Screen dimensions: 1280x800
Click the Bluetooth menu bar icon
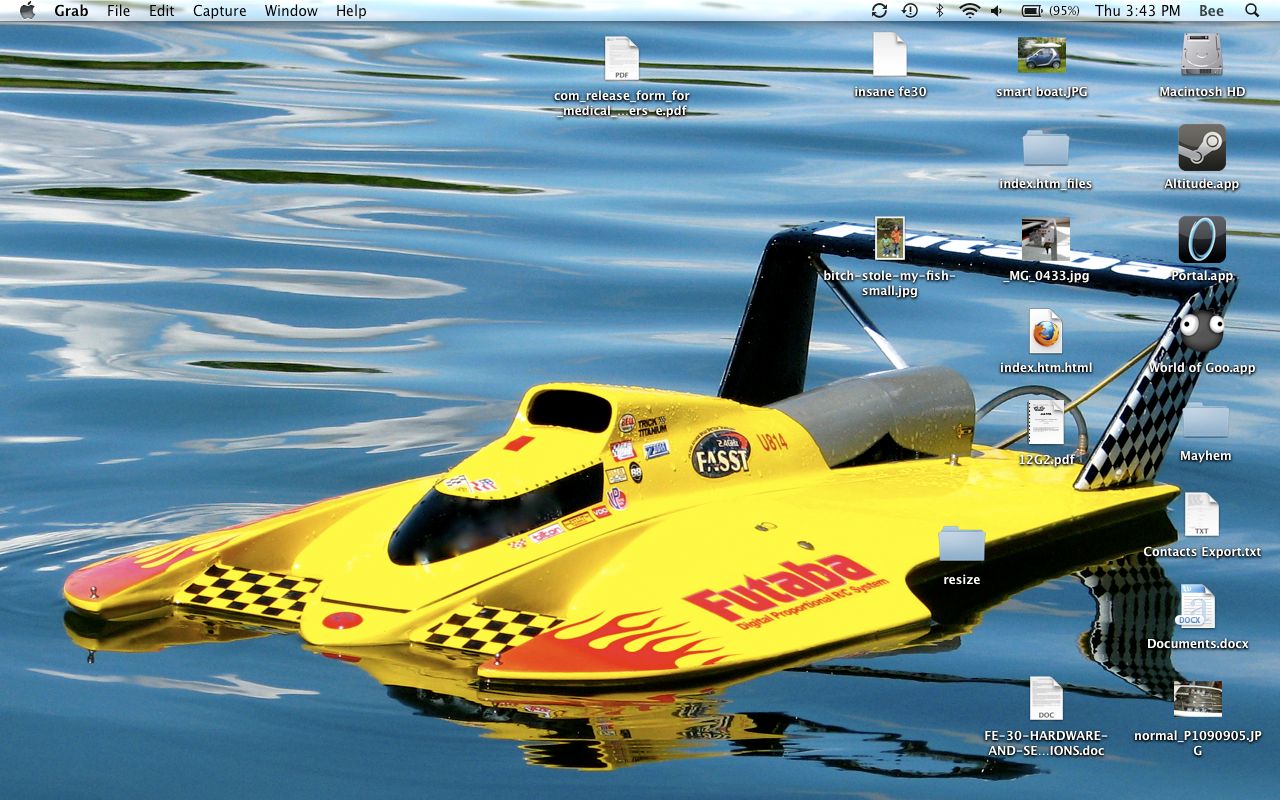tap(939, 11)
